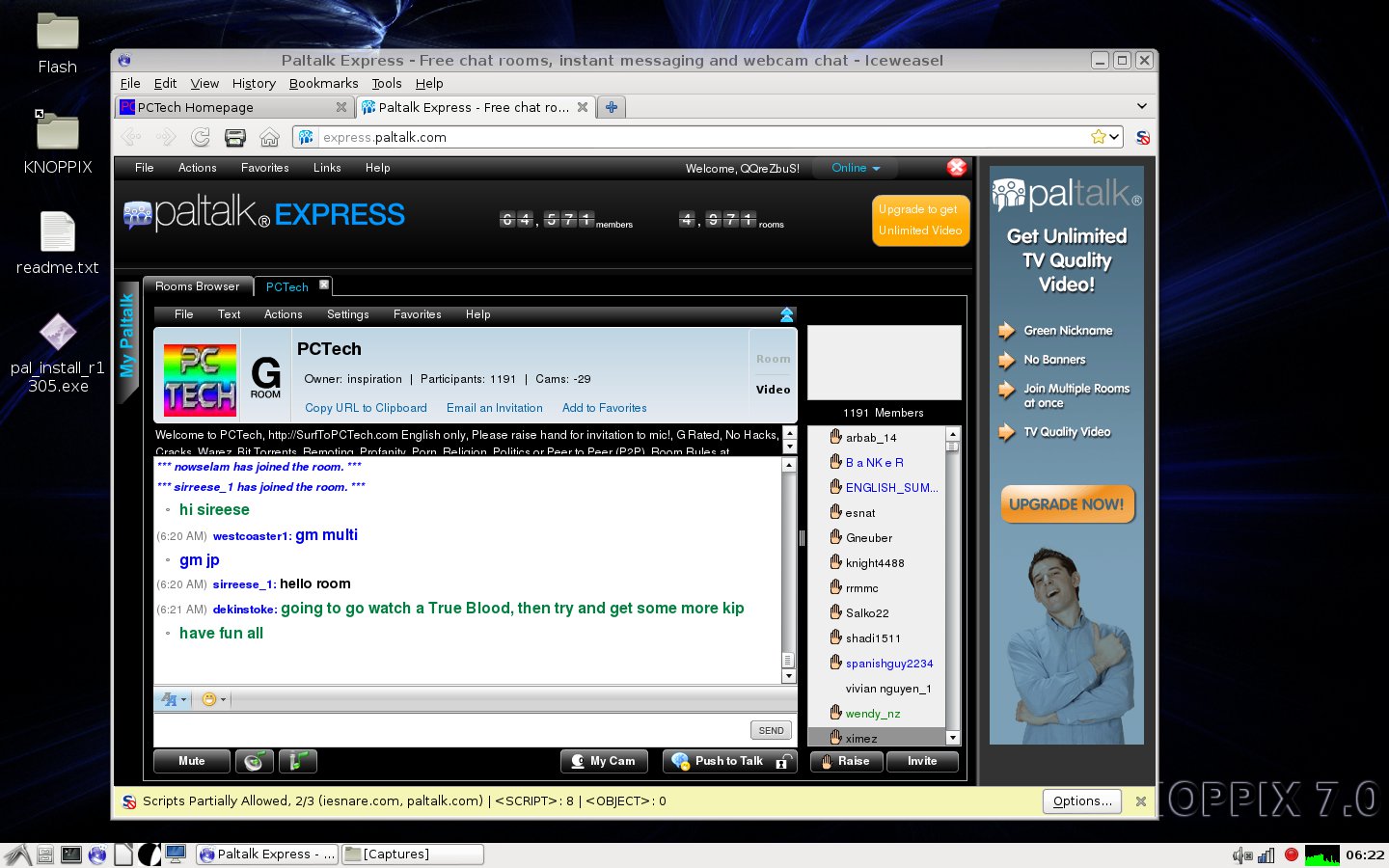Click Email an Invitation link
This screenshot has height=868, width=1389.
point(494,408)
